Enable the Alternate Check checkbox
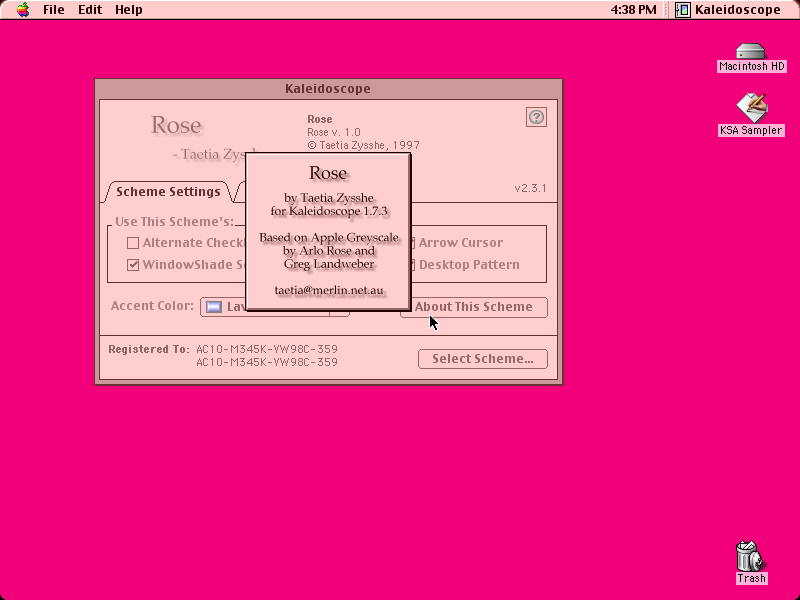This screenshot has height=600, width=800. [133, 243]
